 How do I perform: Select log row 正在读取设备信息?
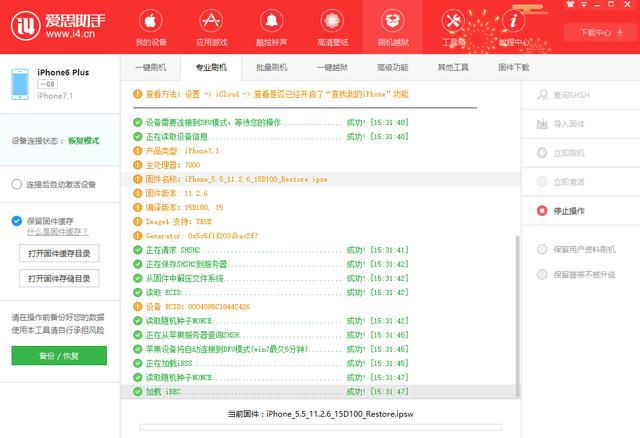(320, 137)
